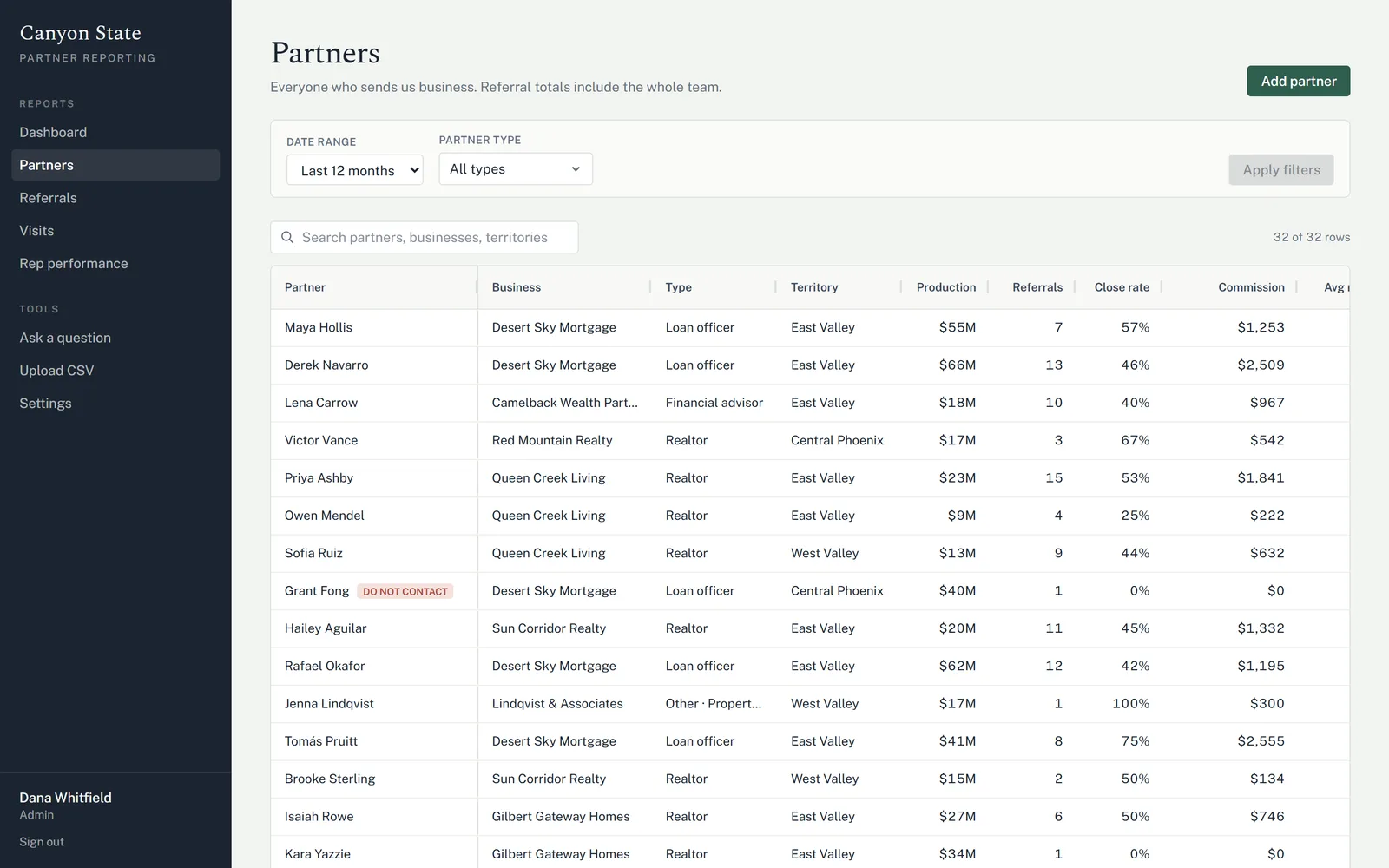Image resolution: width=1389 pixels, height=868 pixels.
Task: Click partner name Tomás Pruitt
Action: pos(321,741)
